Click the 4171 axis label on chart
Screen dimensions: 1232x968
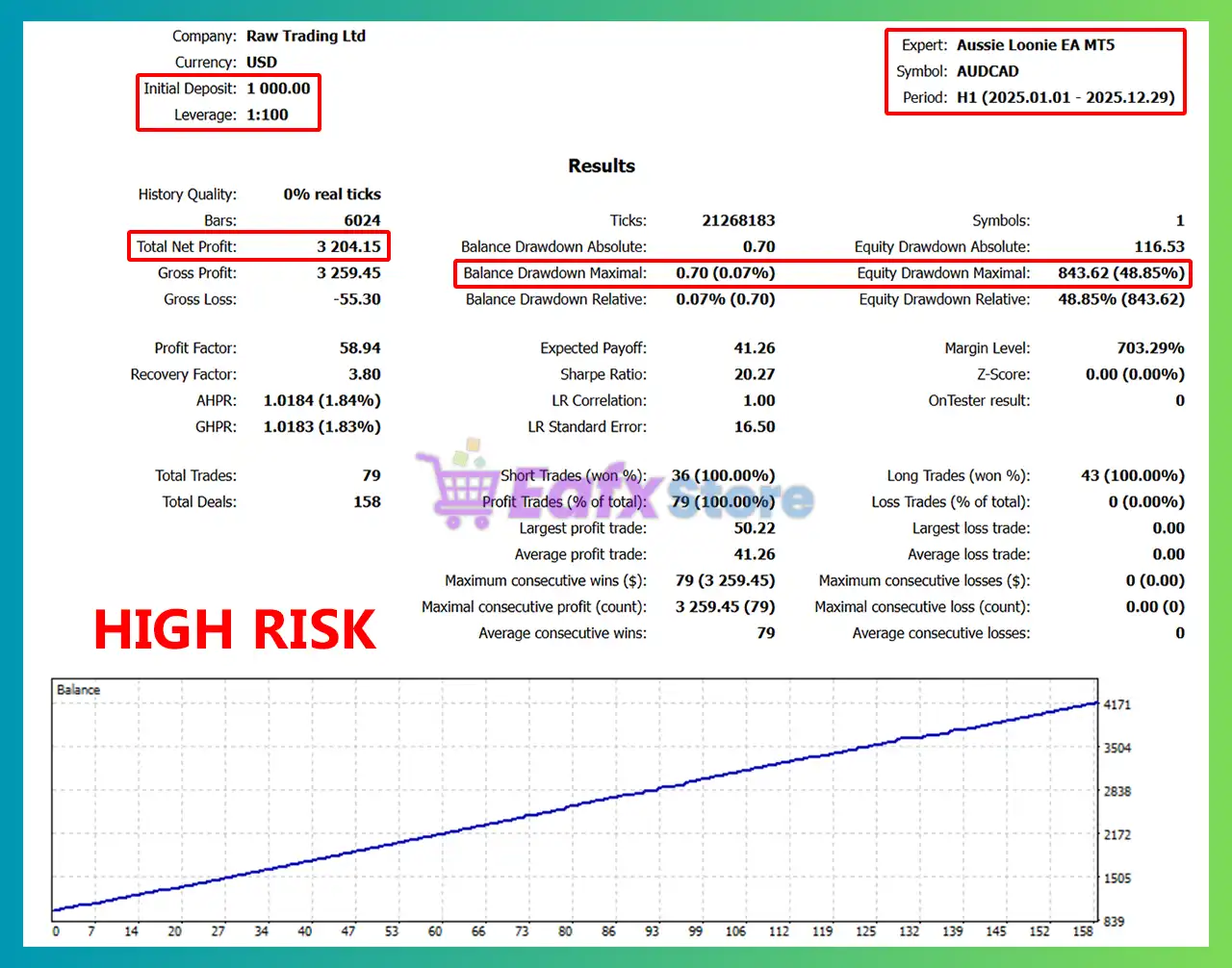(1117, 704)
